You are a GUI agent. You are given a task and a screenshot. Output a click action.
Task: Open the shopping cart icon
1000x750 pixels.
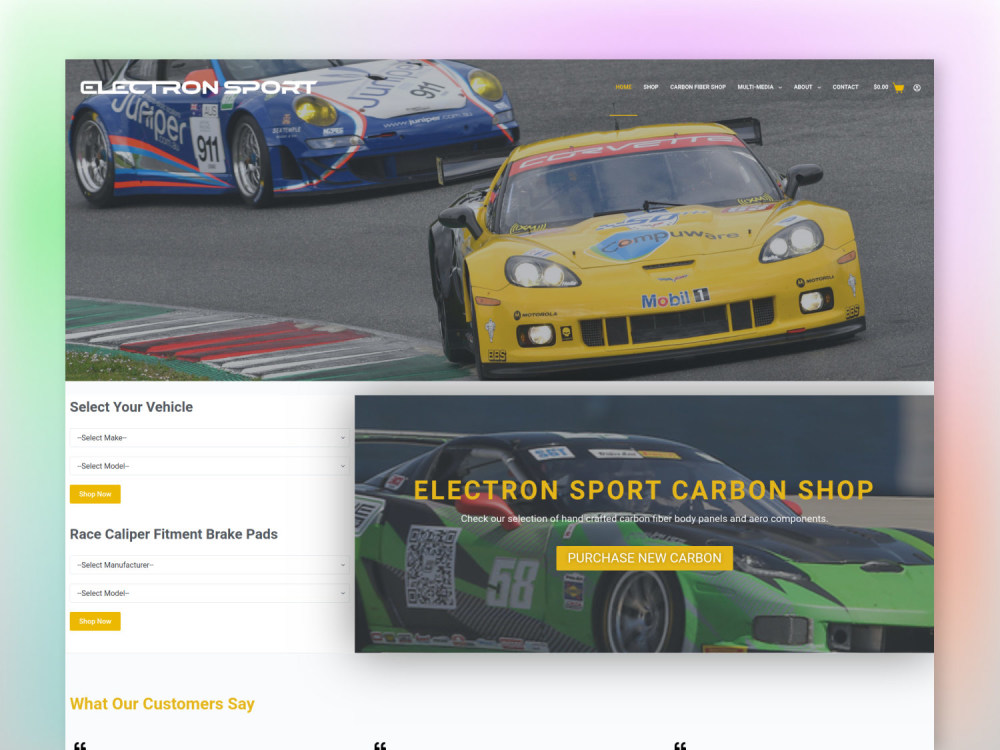click(899, 87)
